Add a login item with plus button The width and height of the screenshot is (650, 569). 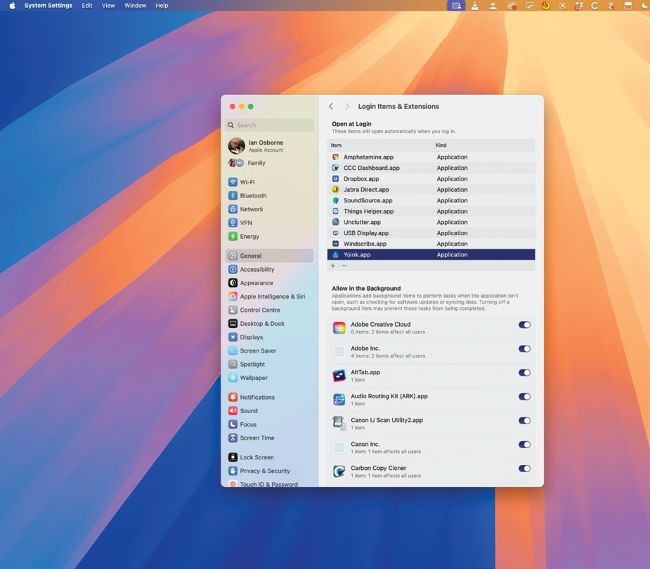coord(333,266)
